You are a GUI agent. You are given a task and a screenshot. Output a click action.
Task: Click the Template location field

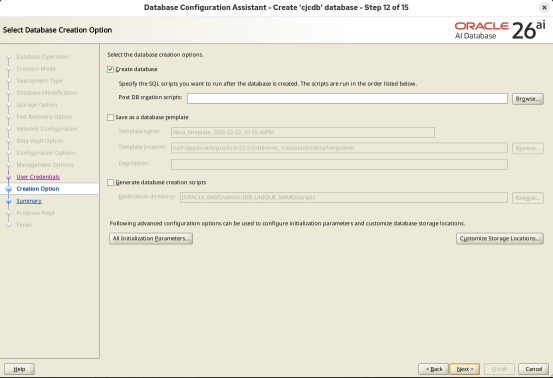[x=339, y=148]
